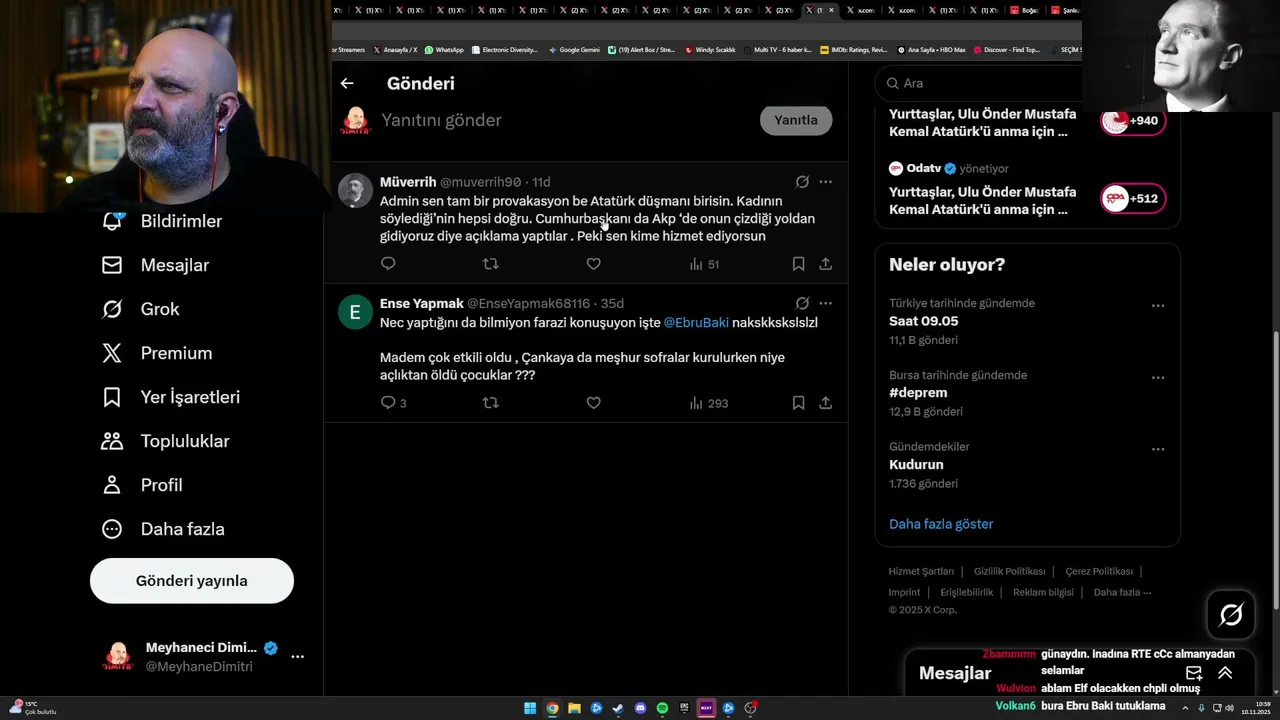
Task: Open Hizmet Şartları footer link
Action: [x=921, y=572]
